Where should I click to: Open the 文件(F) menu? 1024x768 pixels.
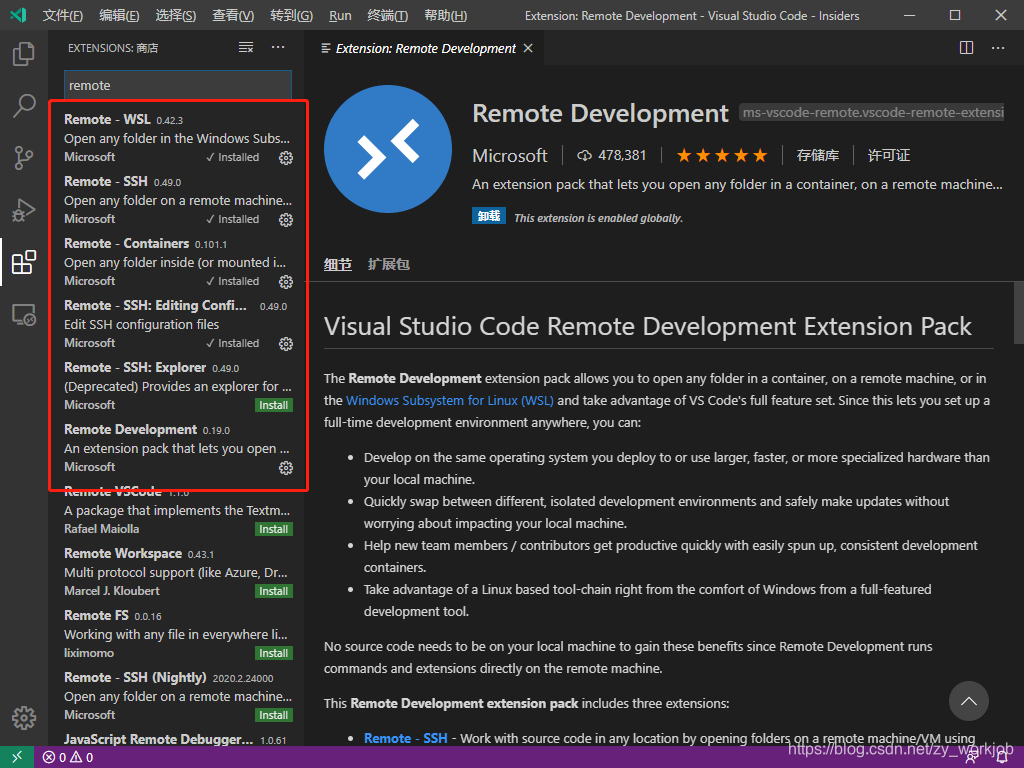pyautogui.click(x=63, y=15)
